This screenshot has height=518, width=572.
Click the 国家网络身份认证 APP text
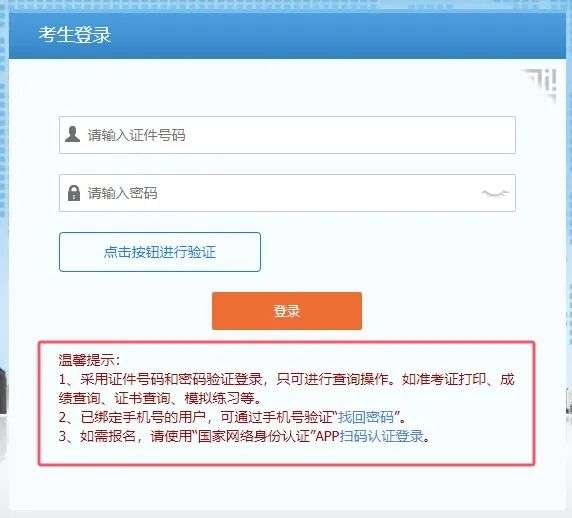coord(268,436)
